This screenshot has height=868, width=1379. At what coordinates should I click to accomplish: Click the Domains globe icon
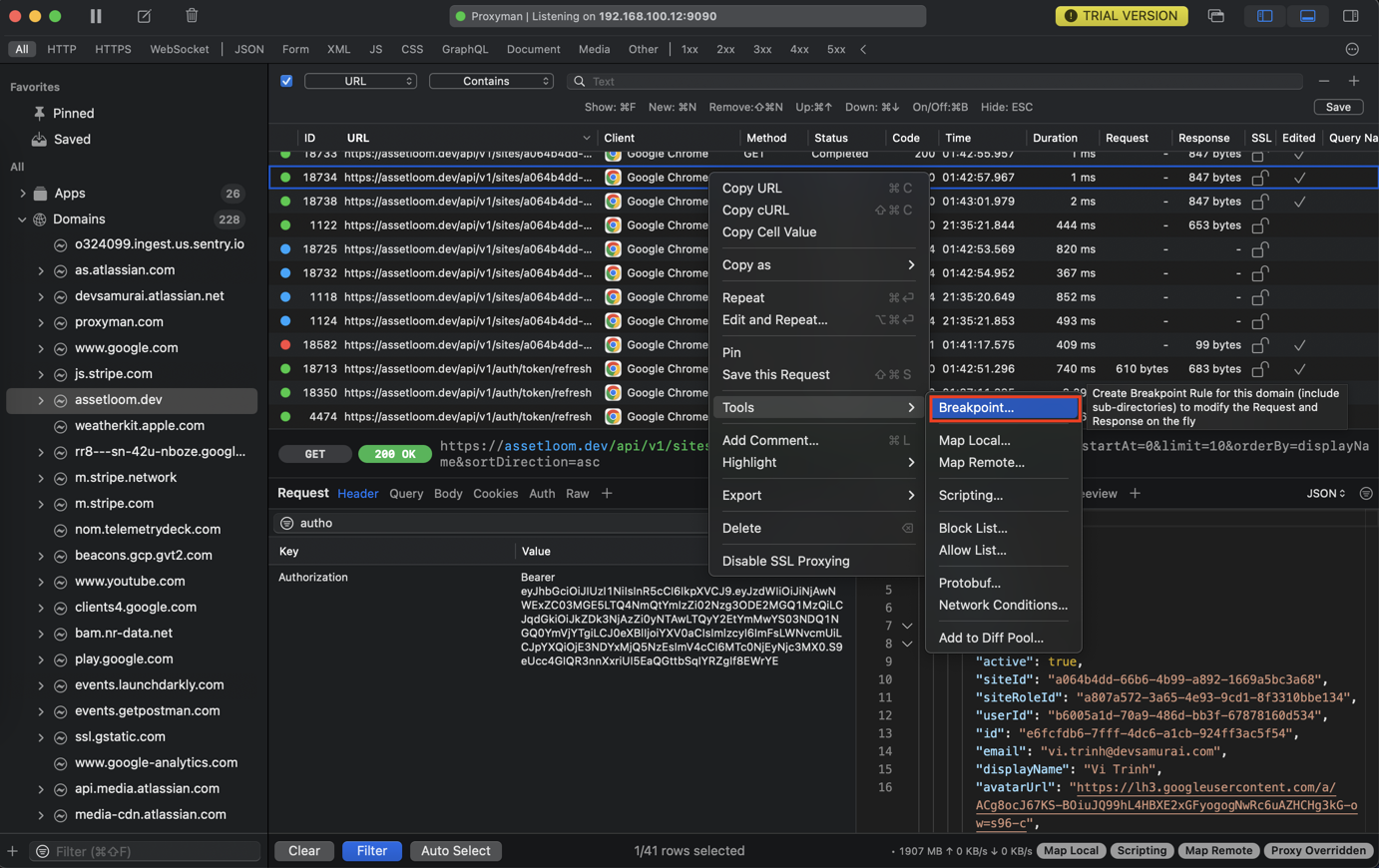pos(40,219)
